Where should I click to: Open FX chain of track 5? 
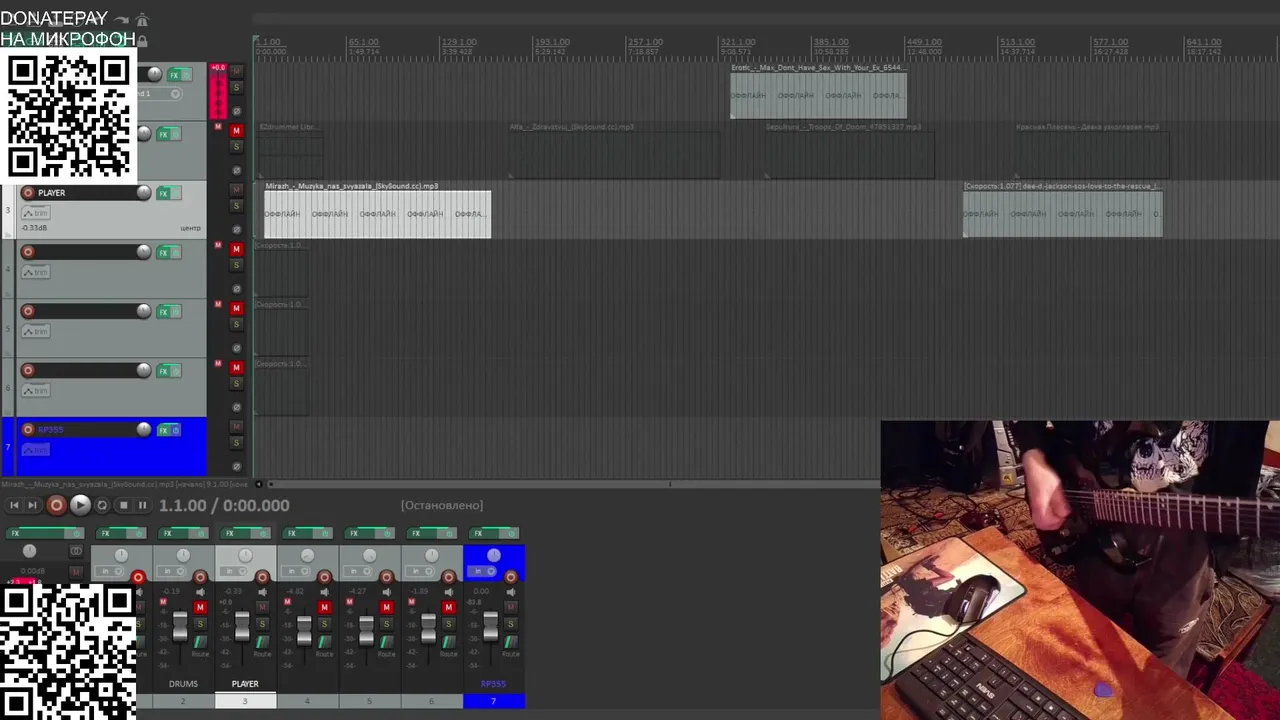point(163,312)
